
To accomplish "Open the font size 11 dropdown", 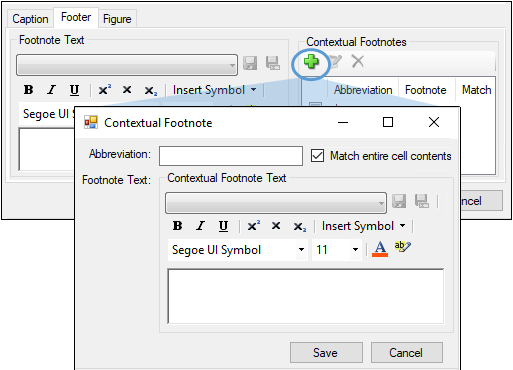I will click(x=337, y=250).
